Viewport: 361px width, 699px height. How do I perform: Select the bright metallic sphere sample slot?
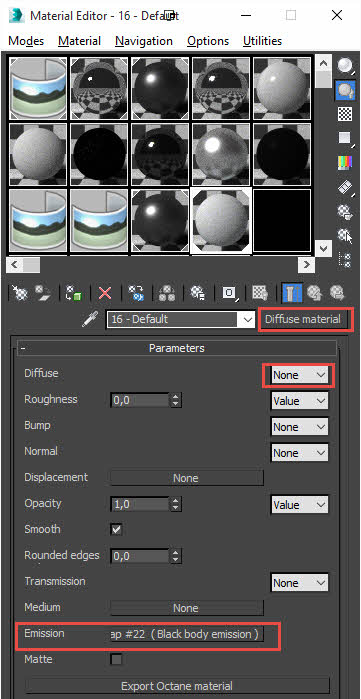(221, 154)
